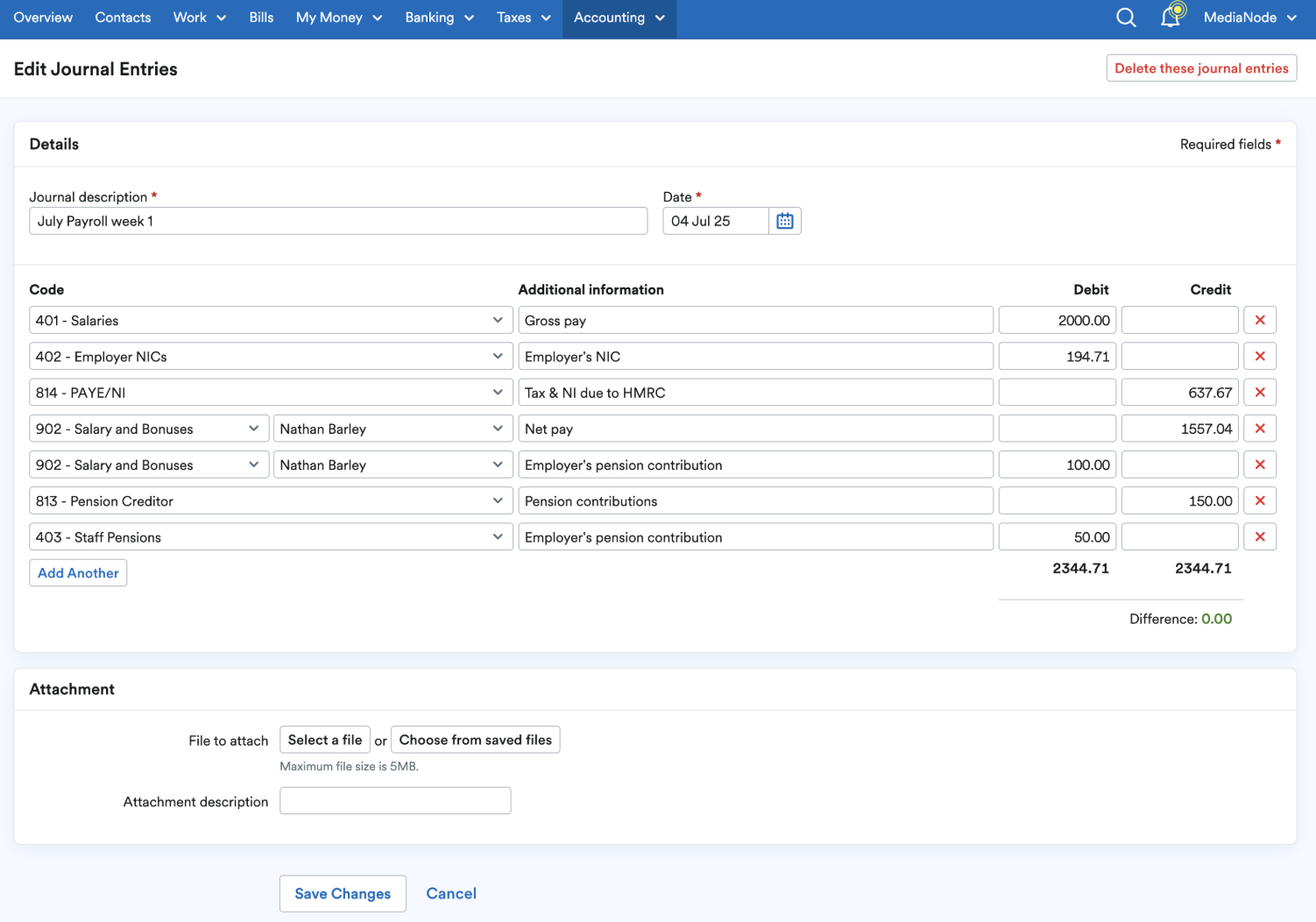
Task: Cancel editing the journal entries
Action: (451, 893)
